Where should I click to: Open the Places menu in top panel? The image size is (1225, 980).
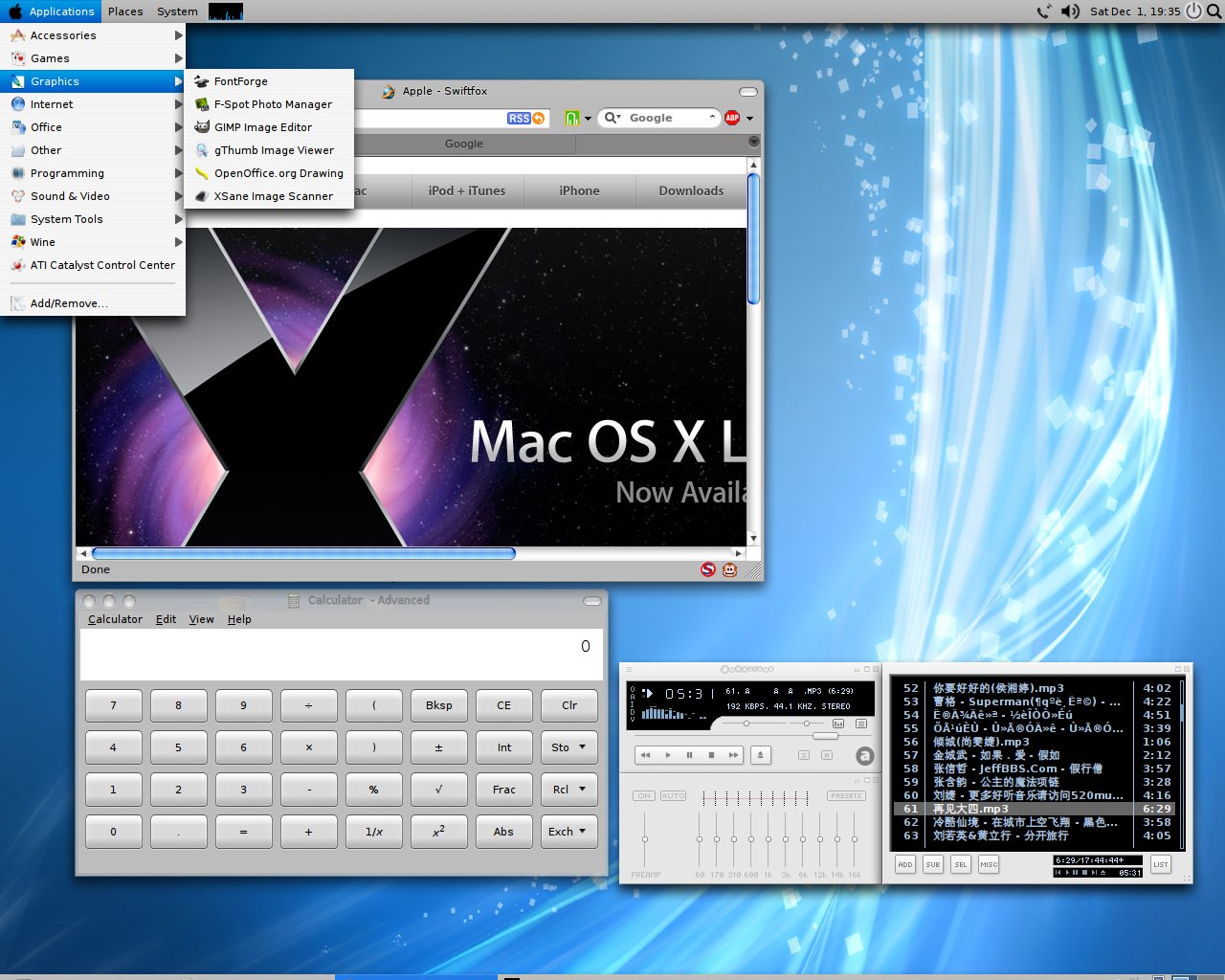(x=125, y=11)
